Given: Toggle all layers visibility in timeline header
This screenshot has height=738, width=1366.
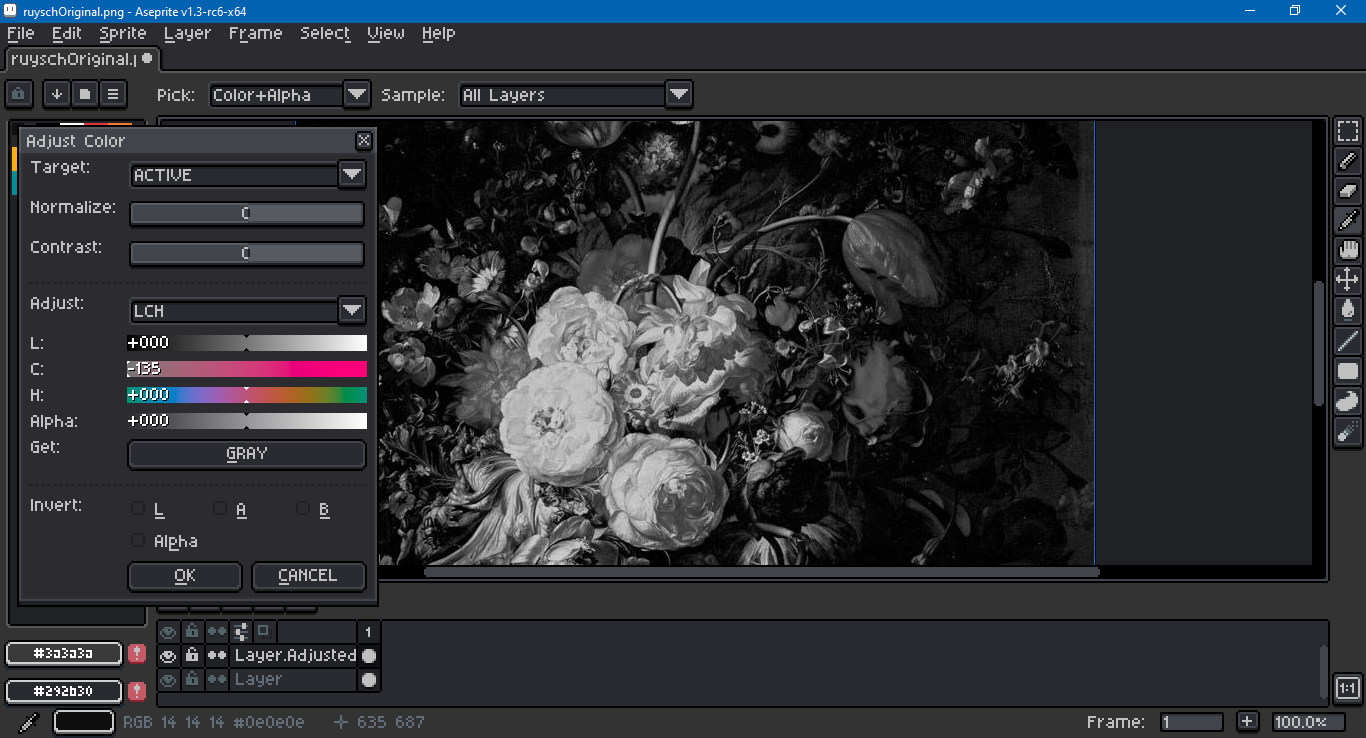Looking at the screenshot, I should click(168, 631).
